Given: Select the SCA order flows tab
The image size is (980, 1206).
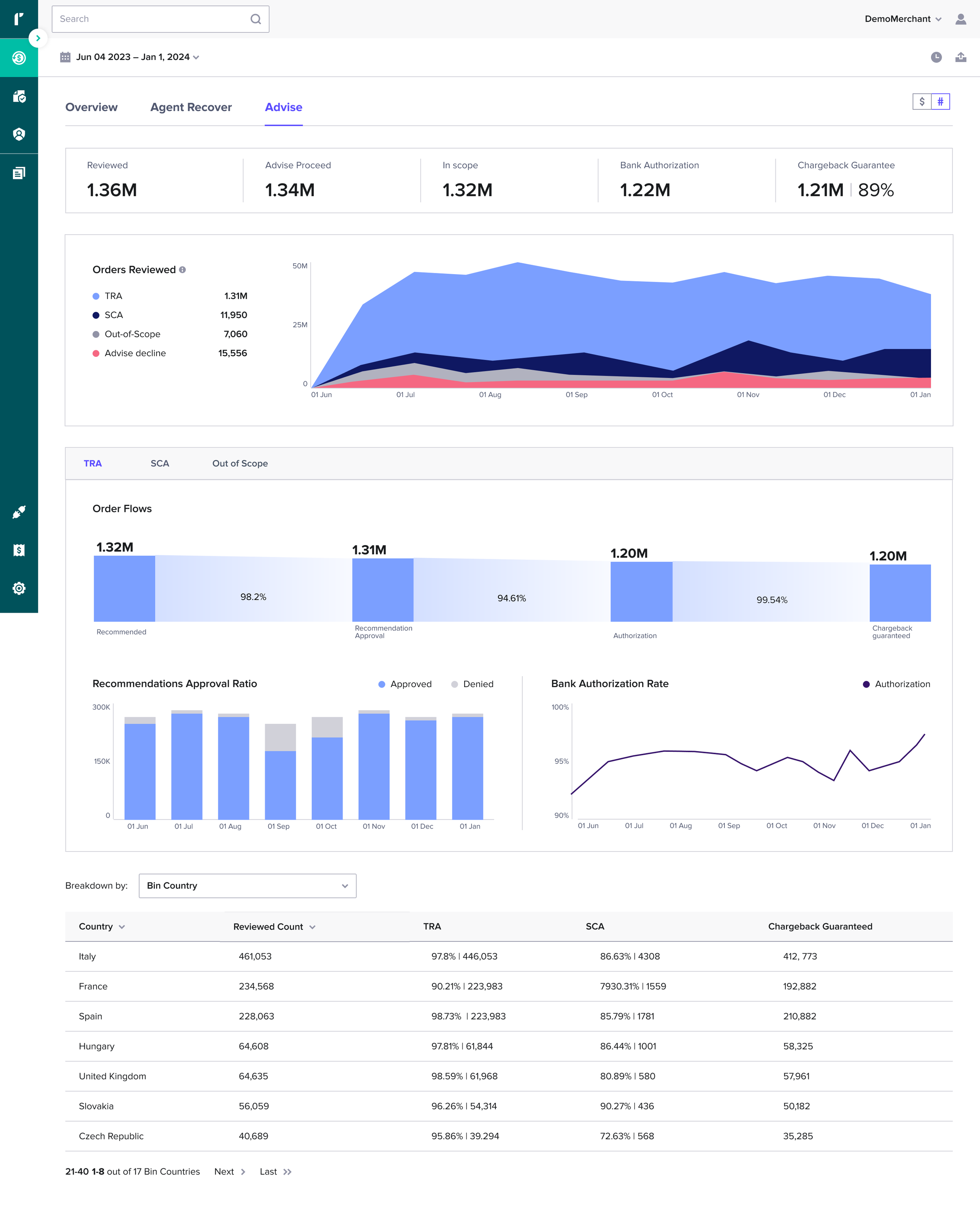Looking at the screenshot, I should click(160, 463).
